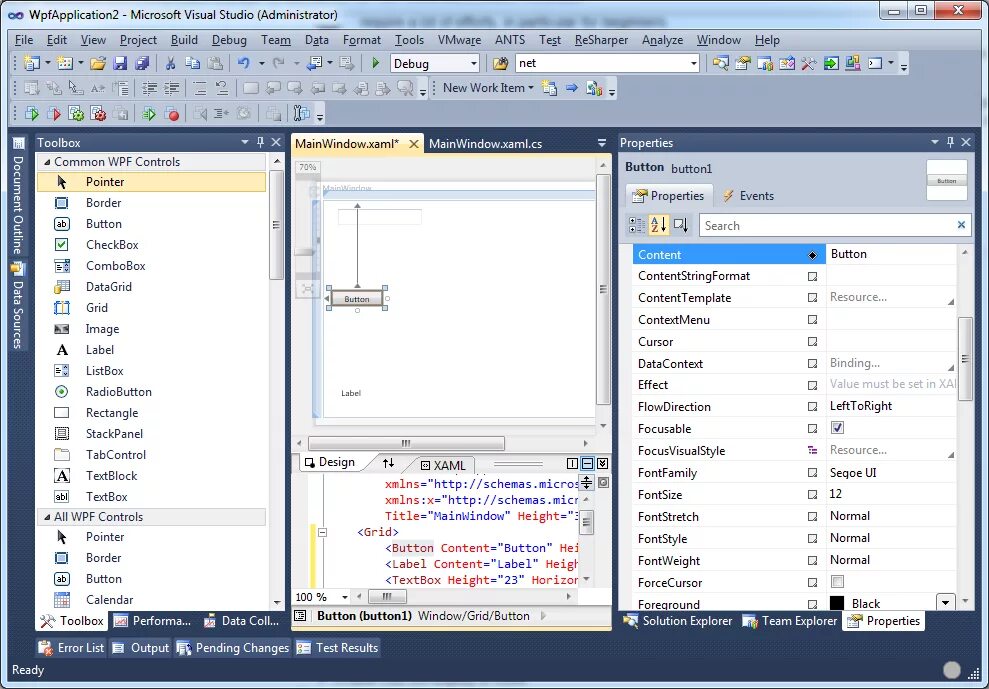
Task: Toggle the ForceCursor checkbox
Action: pos(837,582)
